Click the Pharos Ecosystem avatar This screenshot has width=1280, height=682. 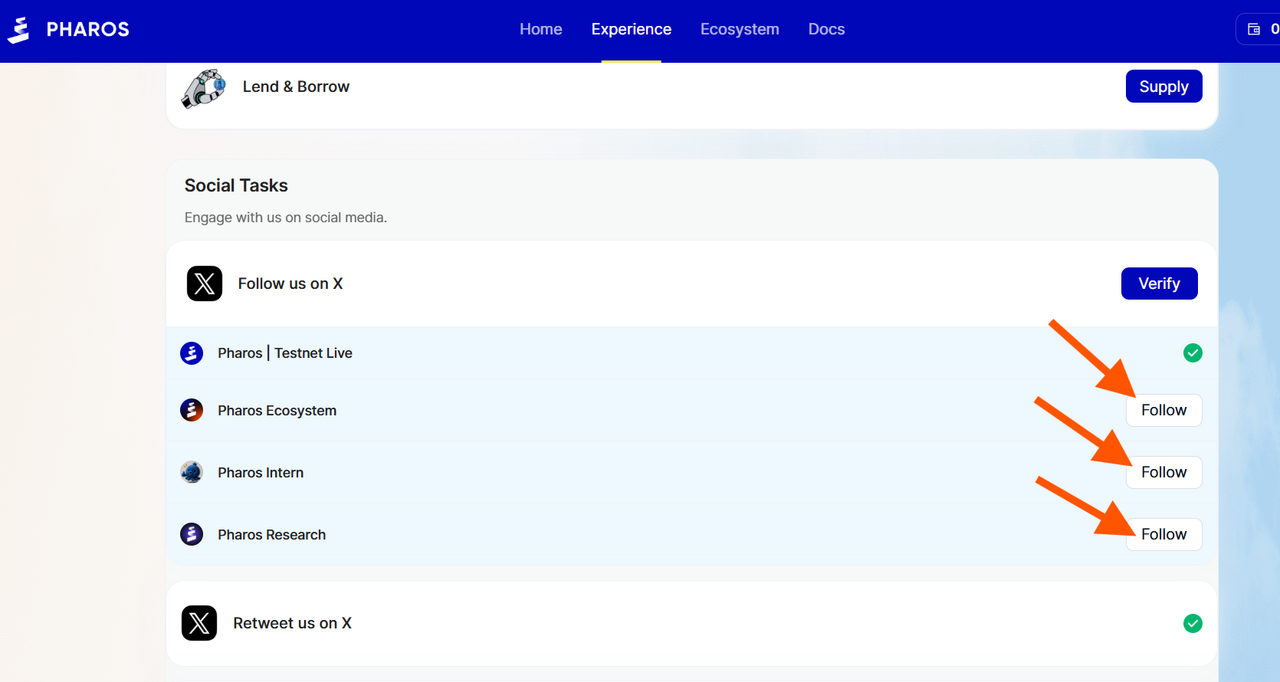click(x=191, y=410)
